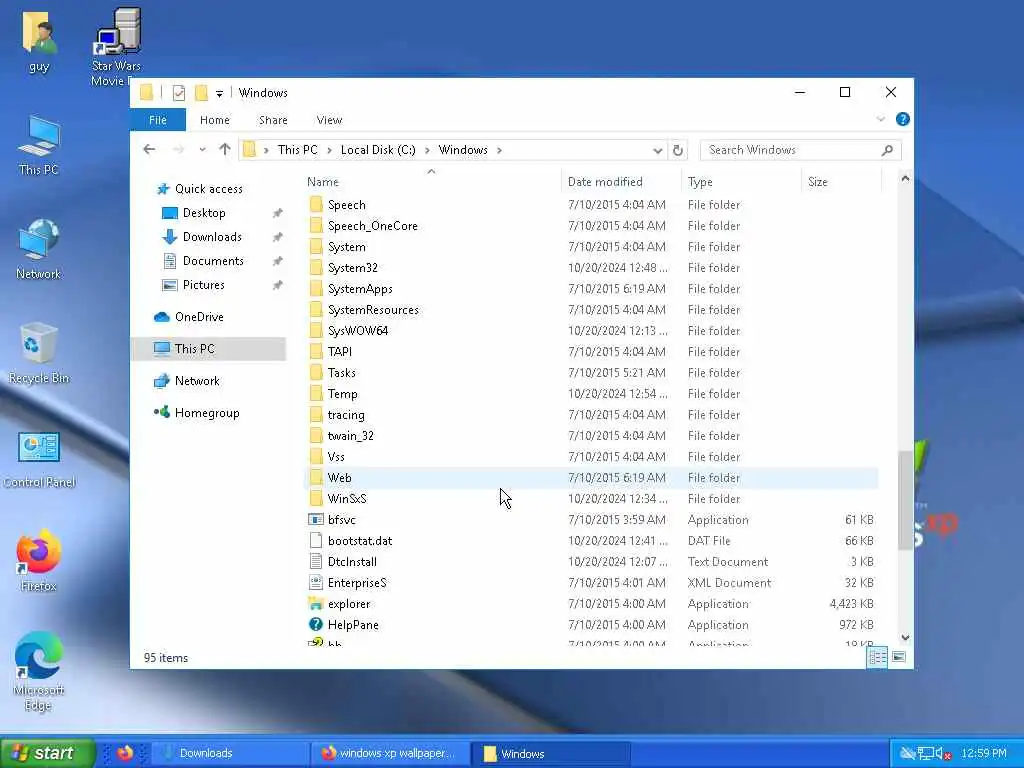Screen dimensions: 1024x768
Task: Sort by the Name column header
Action: [x=431, y=182]
